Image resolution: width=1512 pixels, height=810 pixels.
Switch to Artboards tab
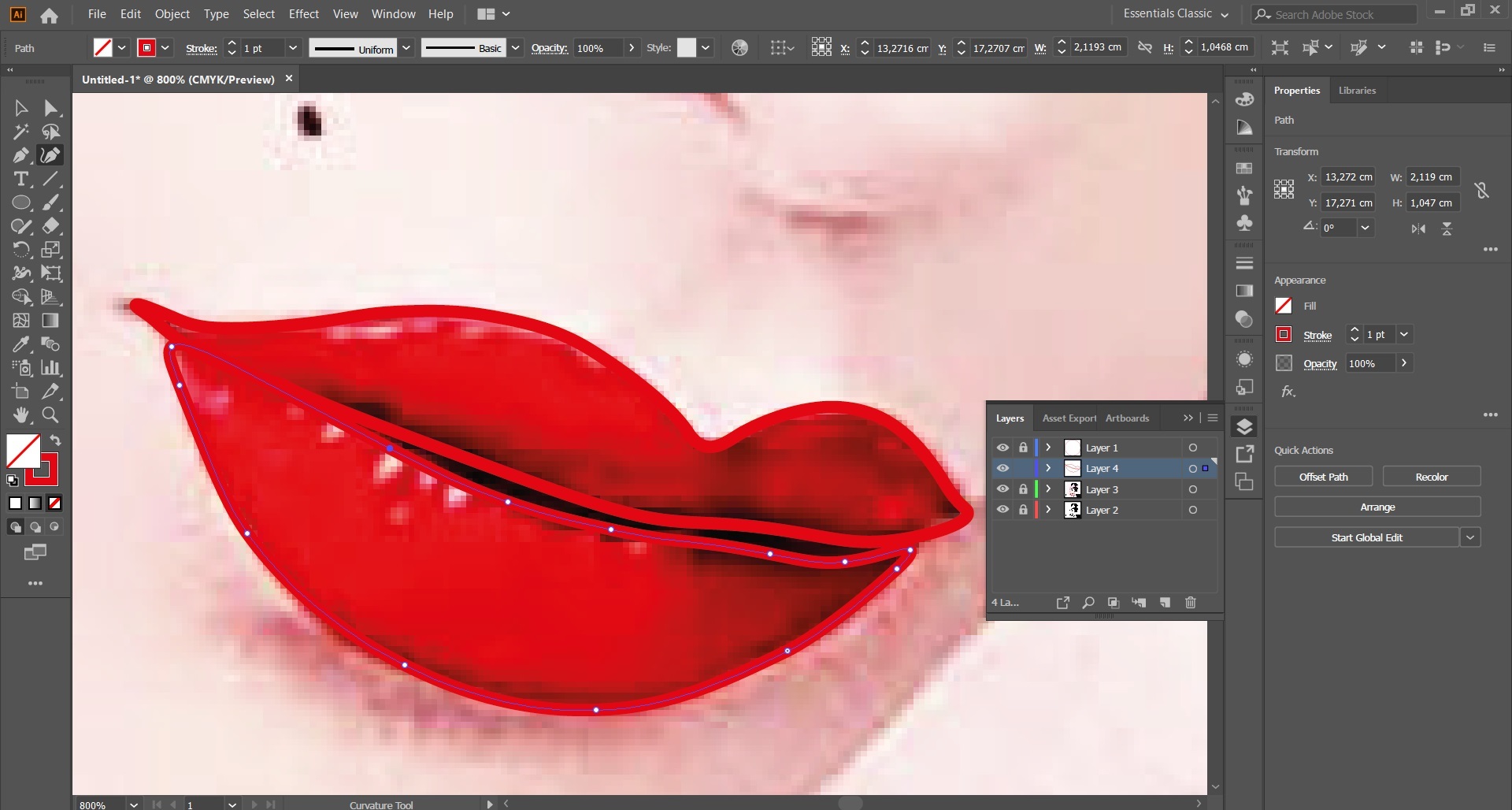click(1127, 418)
